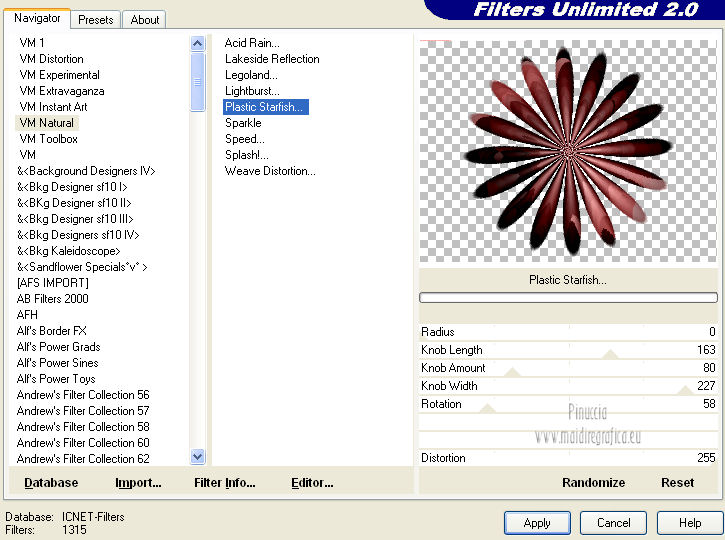Image resolution: width=725 pixels, height=540 pixels.
Task: Click the Knob Length slider handle
Action: [x=610, y=355]
